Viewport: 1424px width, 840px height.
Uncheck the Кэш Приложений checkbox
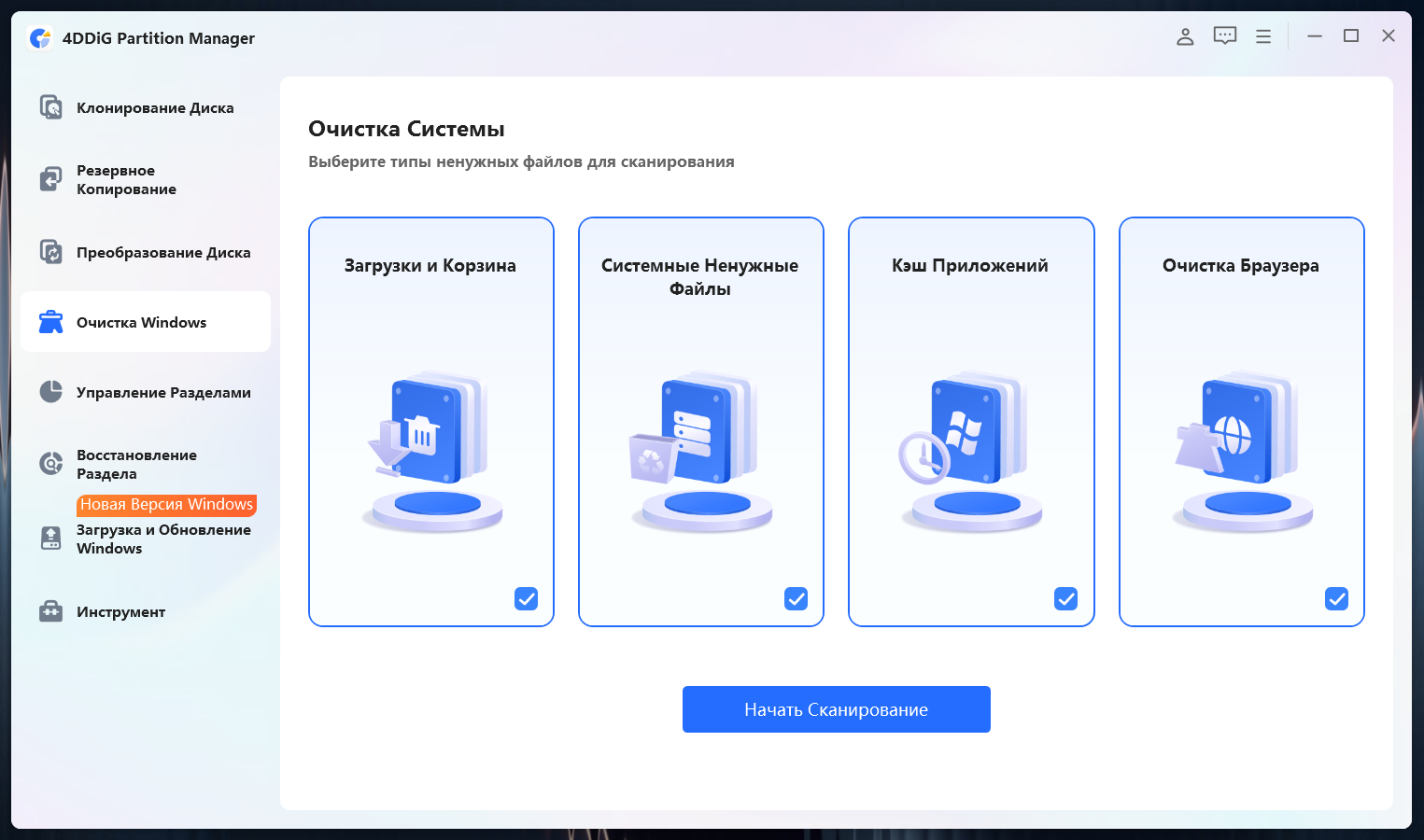(1066, 598)
